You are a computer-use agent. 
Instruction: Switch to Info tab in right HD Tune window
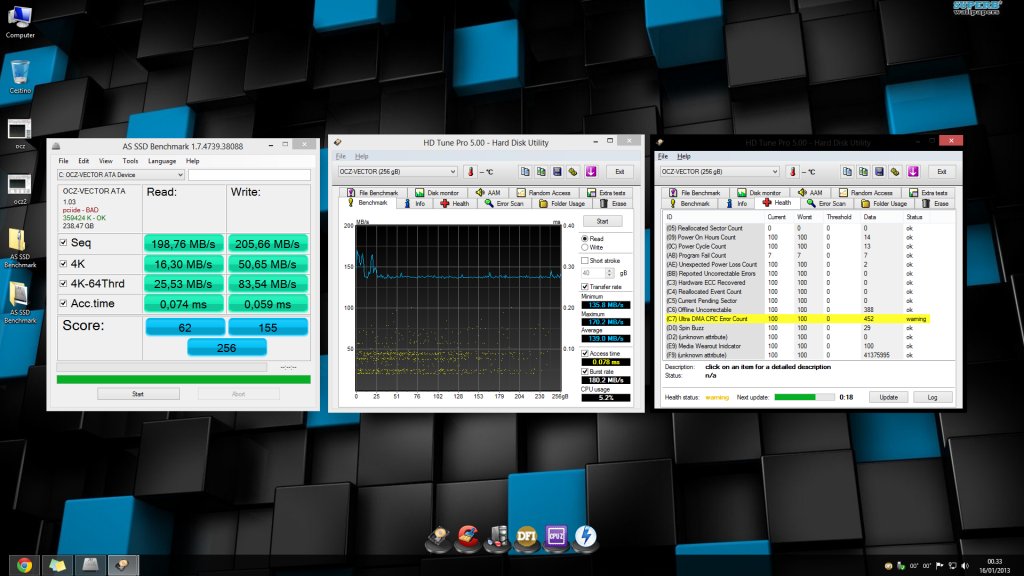coord(737,204)
